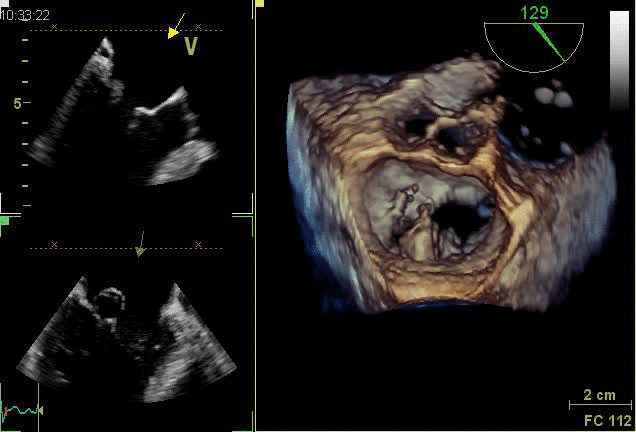Screen dimensions: 636x432
Task: Click the right x marker on upper plane line
Action: click(198, 27)
